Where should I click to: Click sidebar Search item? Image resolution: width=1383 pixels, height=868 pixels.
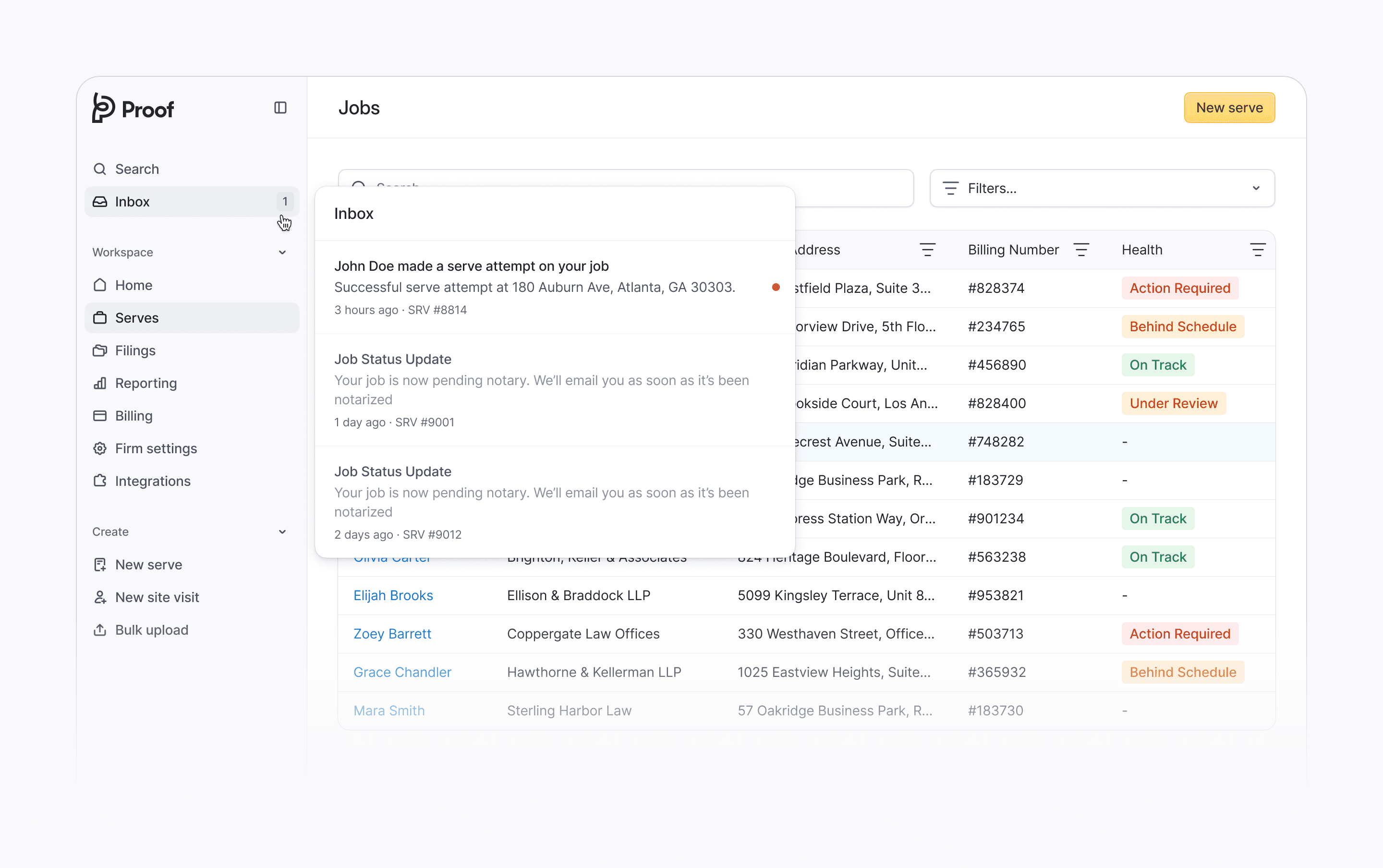(x=137, y=169)
